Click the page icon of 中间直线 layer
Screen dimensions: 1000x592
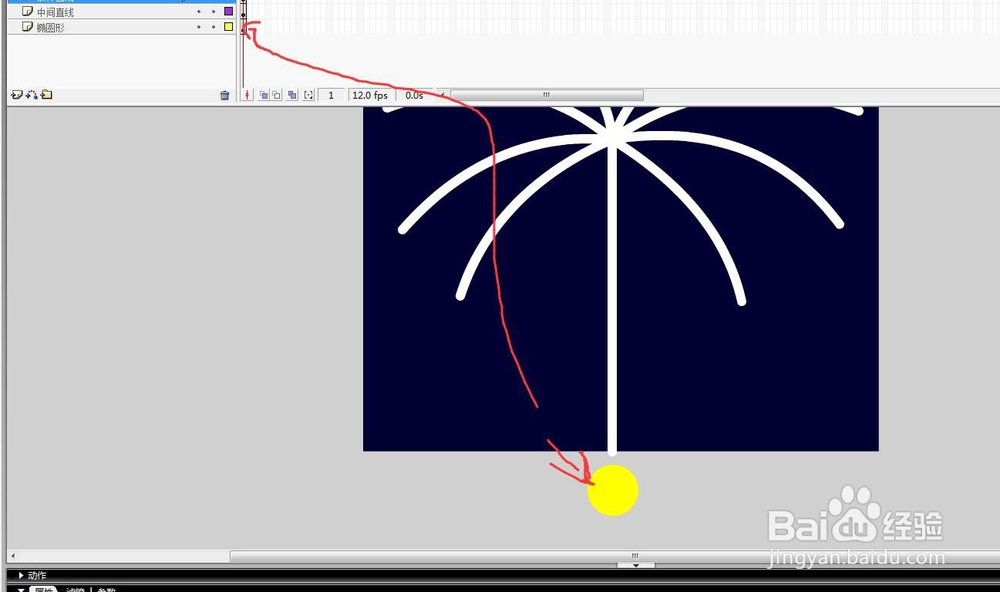pyautogui.click(x=27, y=11)
